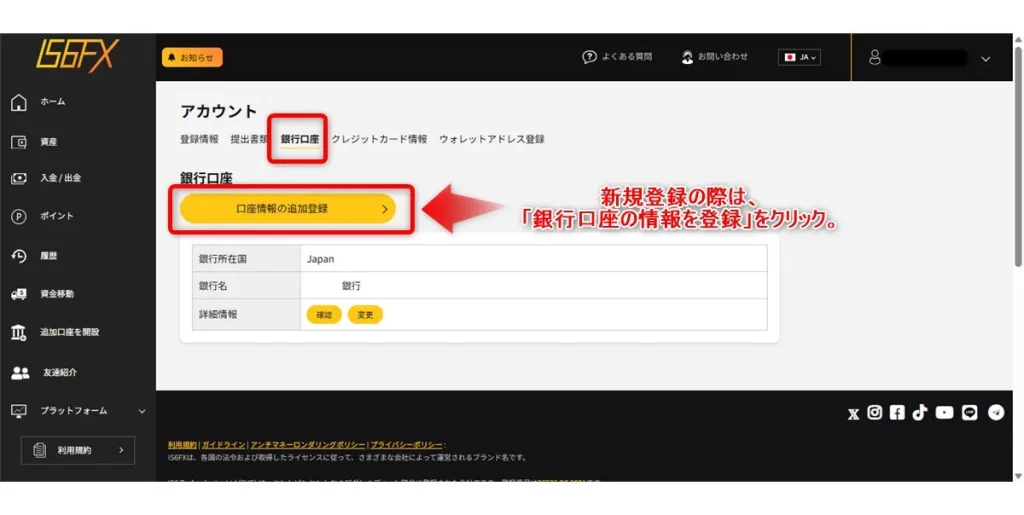Click the 利用規約 document icon in sidebar

(x=40, y=450)
